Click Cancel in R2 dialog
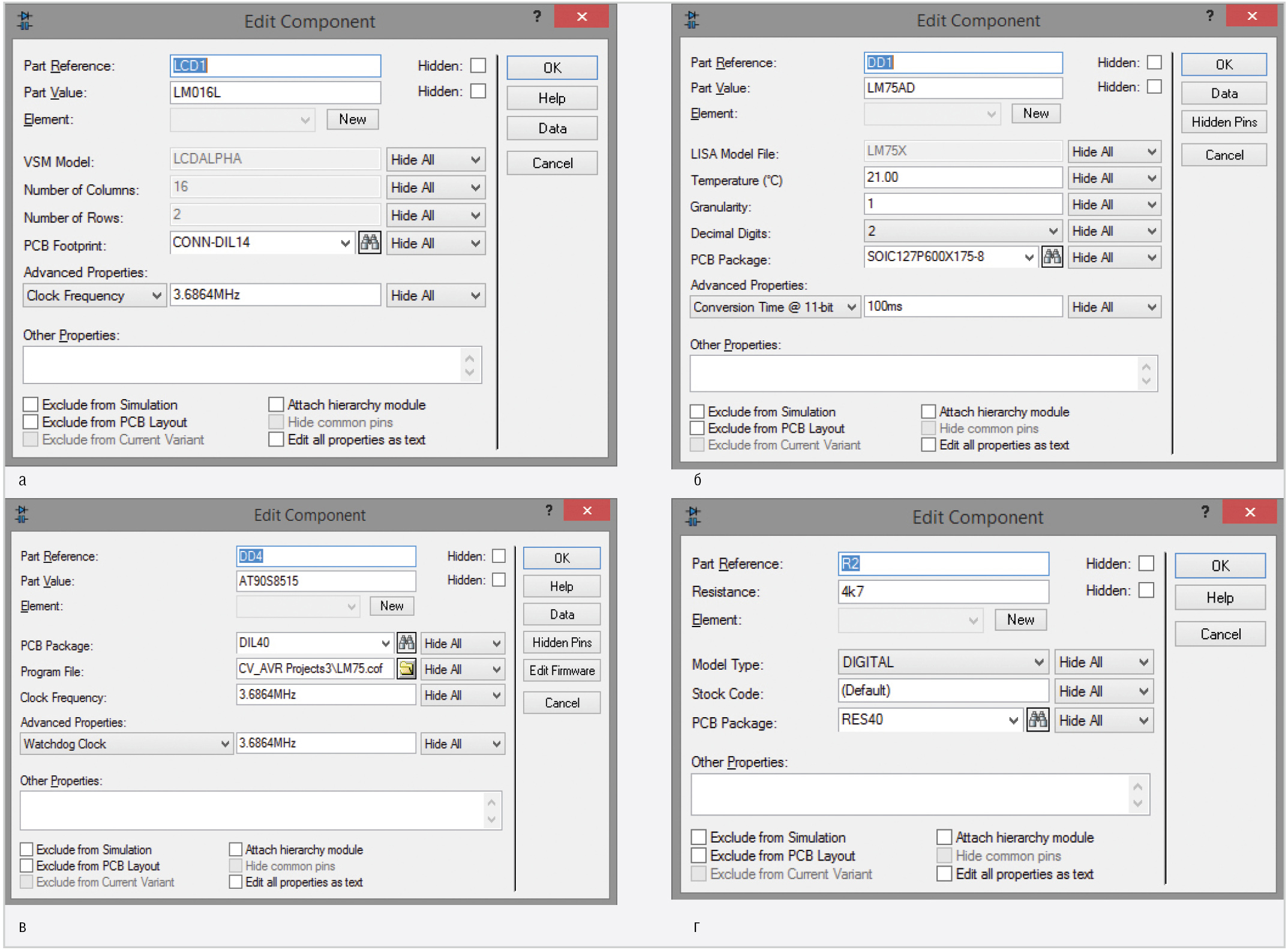Image resolution: width=1288 pixels, height=950 pixels. 1220,634
